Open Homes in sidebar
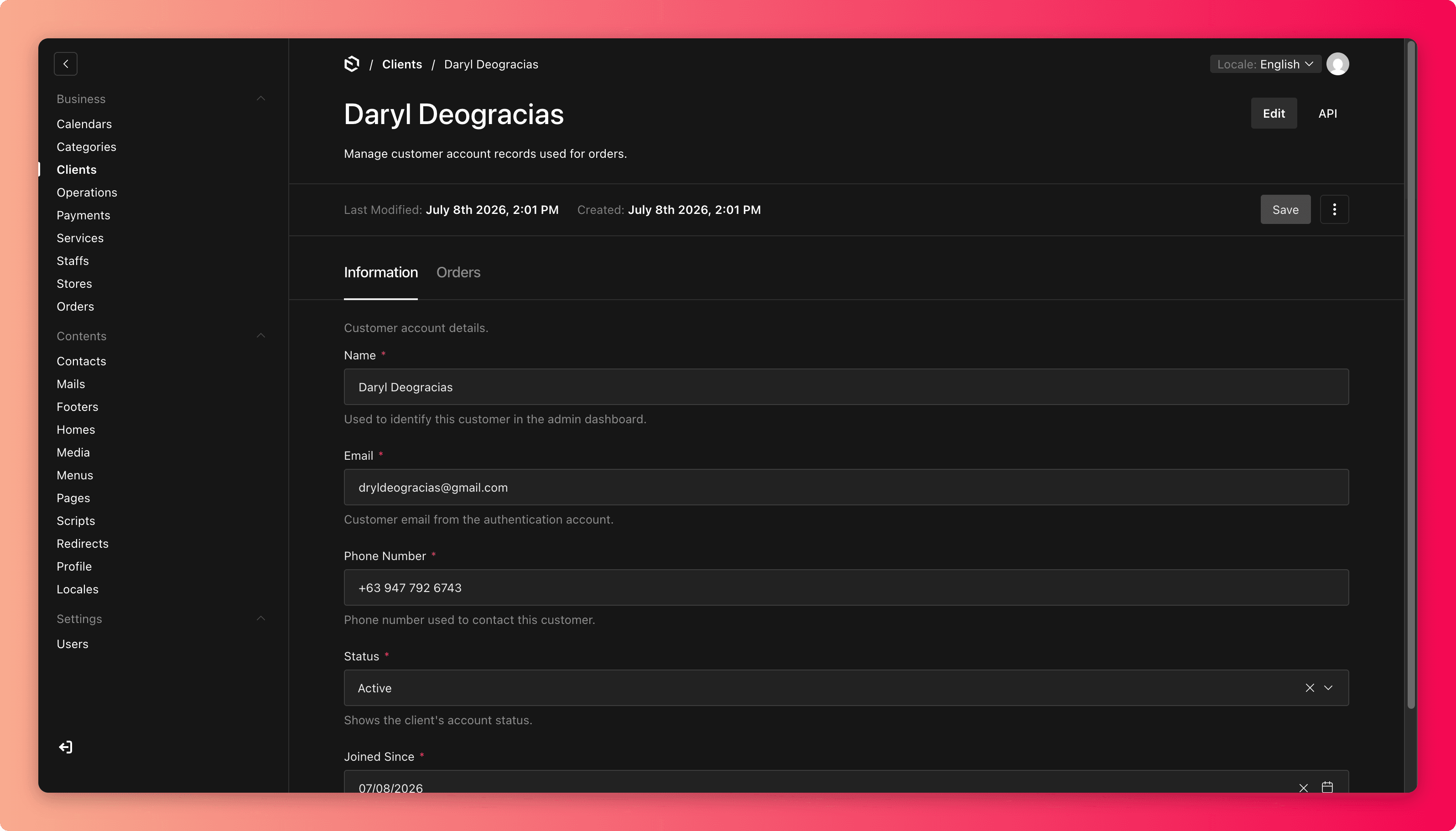Image resolution: width=1456 pixels, height=831 pixels. [x=75, y=430]
